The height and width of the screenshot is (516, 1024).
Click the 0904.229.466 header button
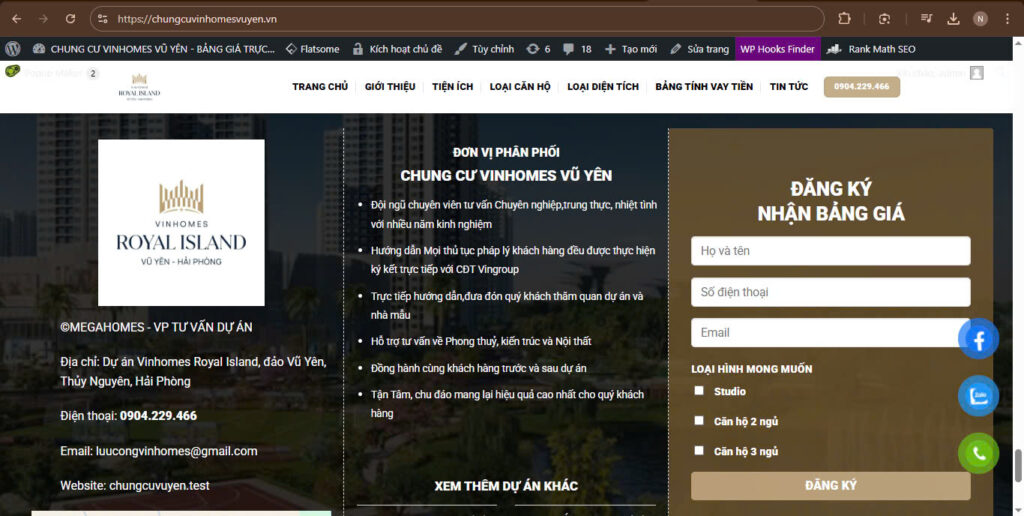(862, 87)
